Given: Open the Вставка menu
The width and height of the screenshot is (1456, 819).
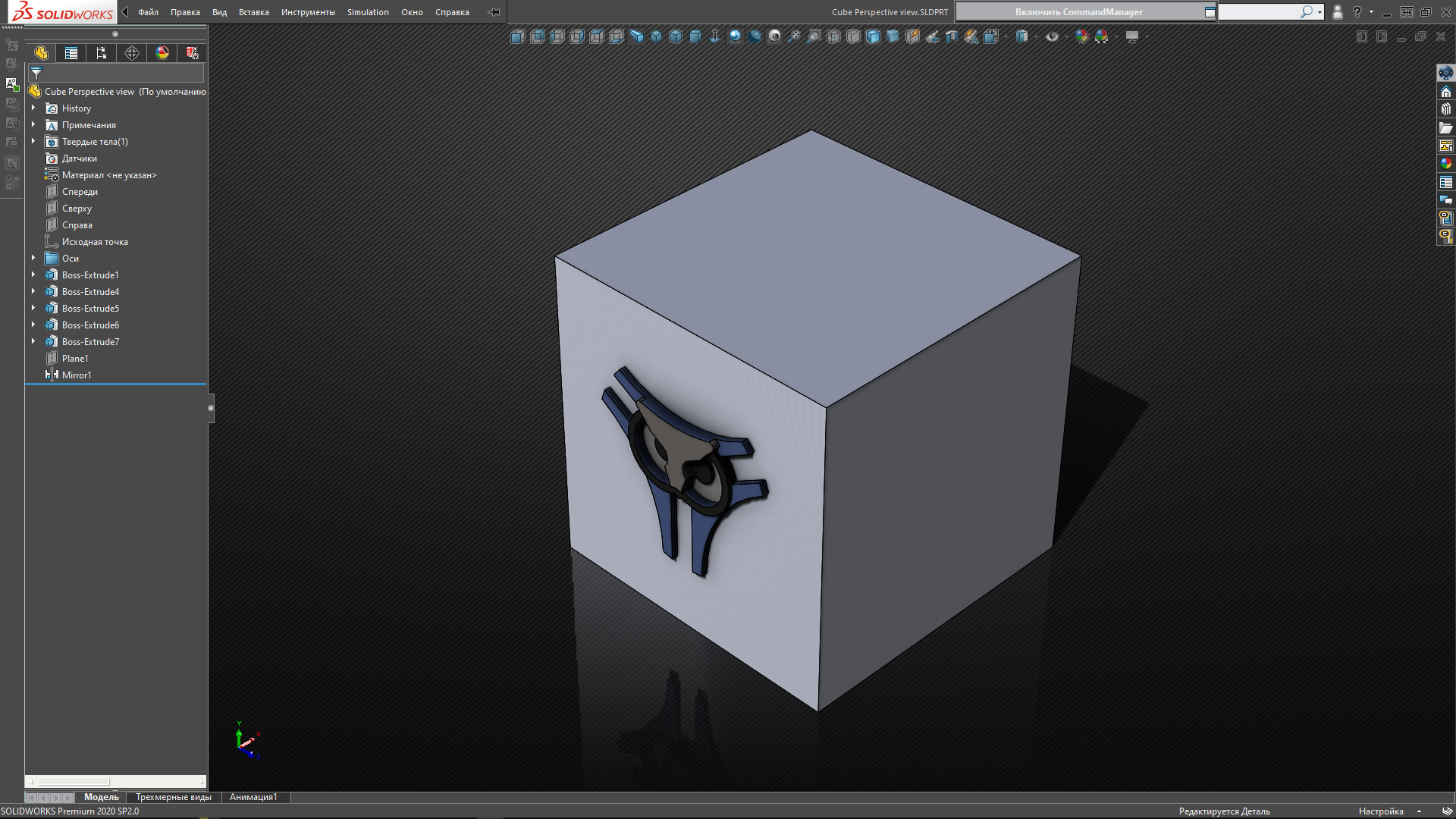Looking at the screenshot, I should point(254,12).
